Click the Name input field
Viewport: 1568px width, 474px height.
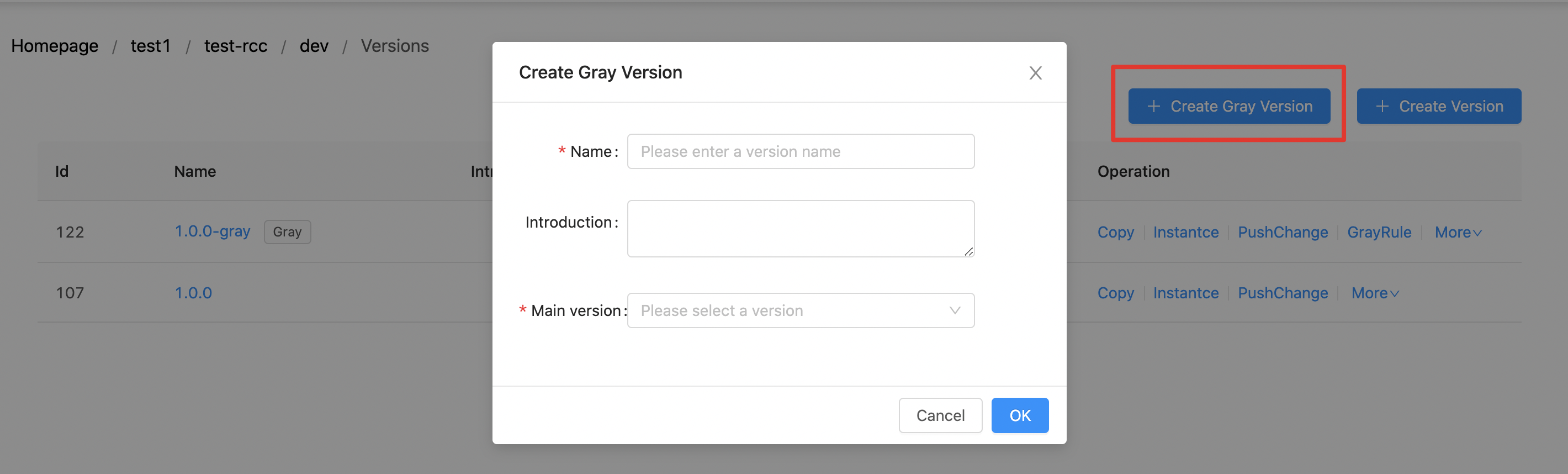click(801, 152)
